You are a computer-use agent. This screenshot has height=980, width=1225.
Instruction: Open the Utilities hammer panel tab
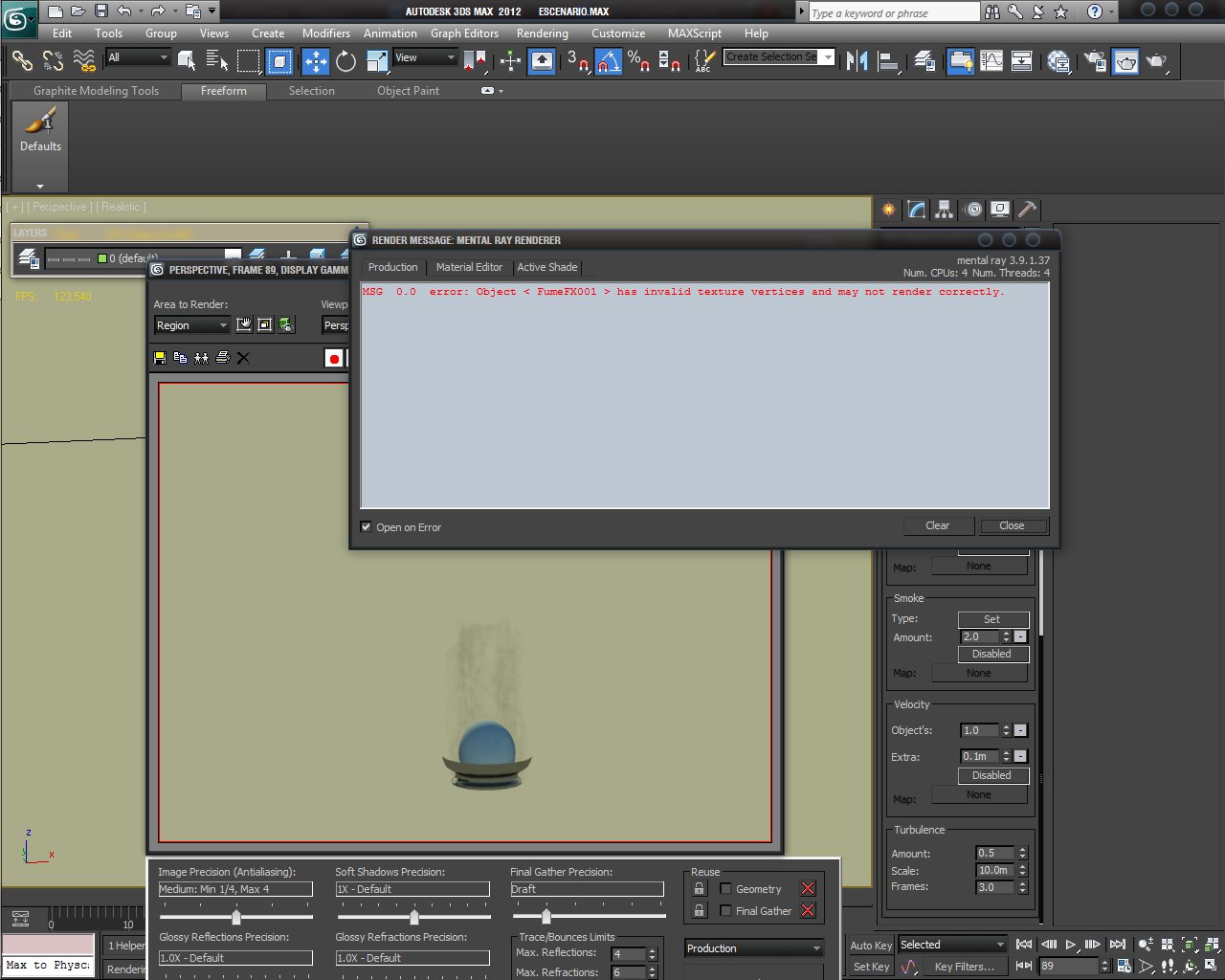pyautogui.click(x=1028, y=210)
